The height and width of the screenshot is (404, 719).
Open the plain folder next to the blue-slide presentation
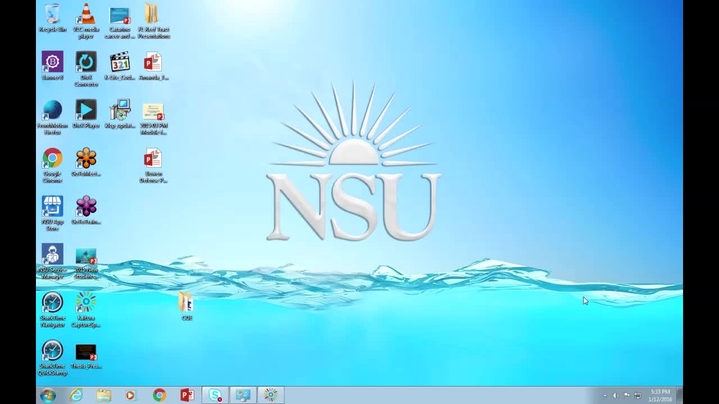[x=152, y=14]
